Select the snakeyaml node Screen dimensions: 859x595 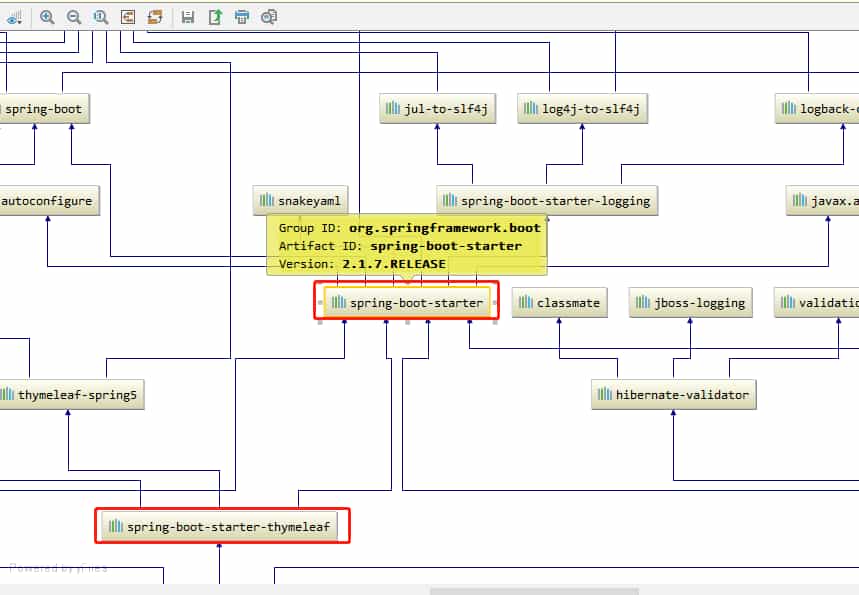pyautogui.click(x=300, y=201)
